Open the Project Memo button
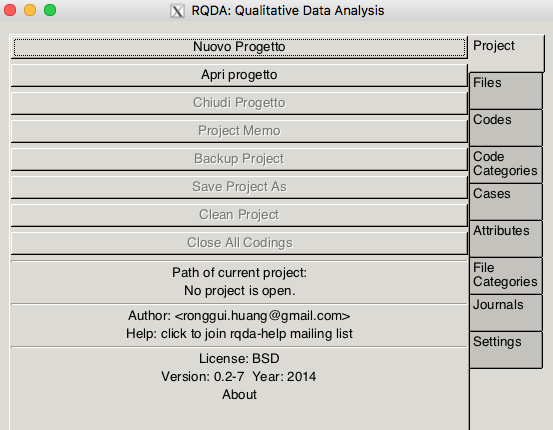 (x=239, y=131)
